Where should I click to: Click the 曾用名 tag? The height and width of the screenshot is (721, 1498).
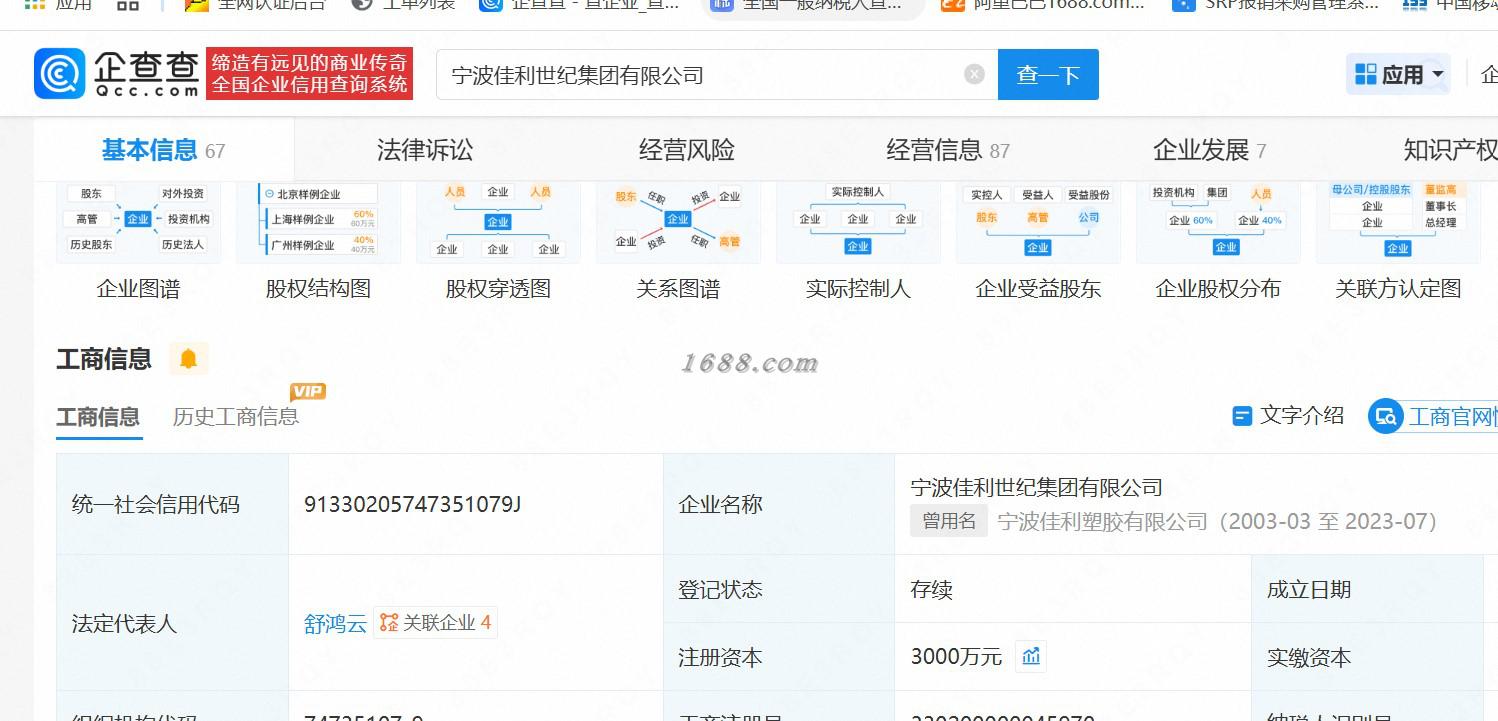click(x=948, y=521)
